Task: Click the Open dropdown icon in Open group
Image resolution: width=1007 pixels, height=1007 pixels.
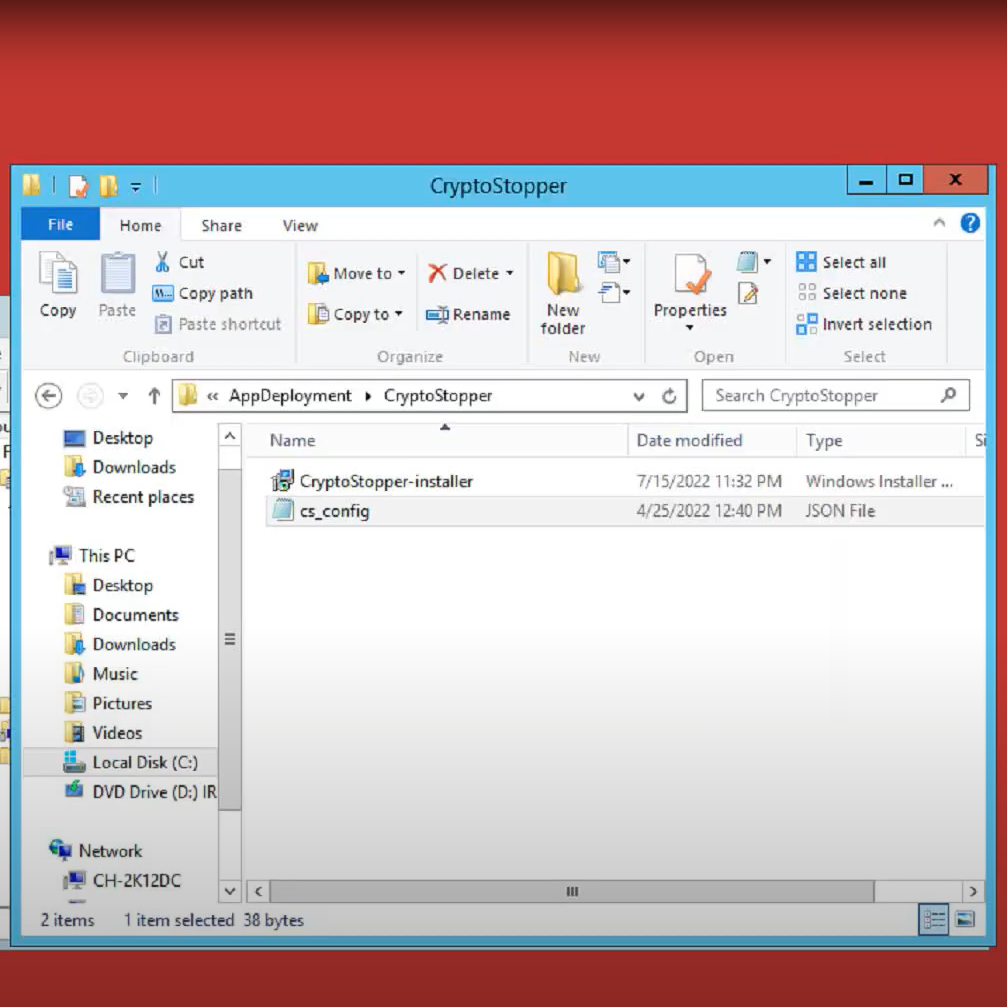Action: click(x=754, y=262)
